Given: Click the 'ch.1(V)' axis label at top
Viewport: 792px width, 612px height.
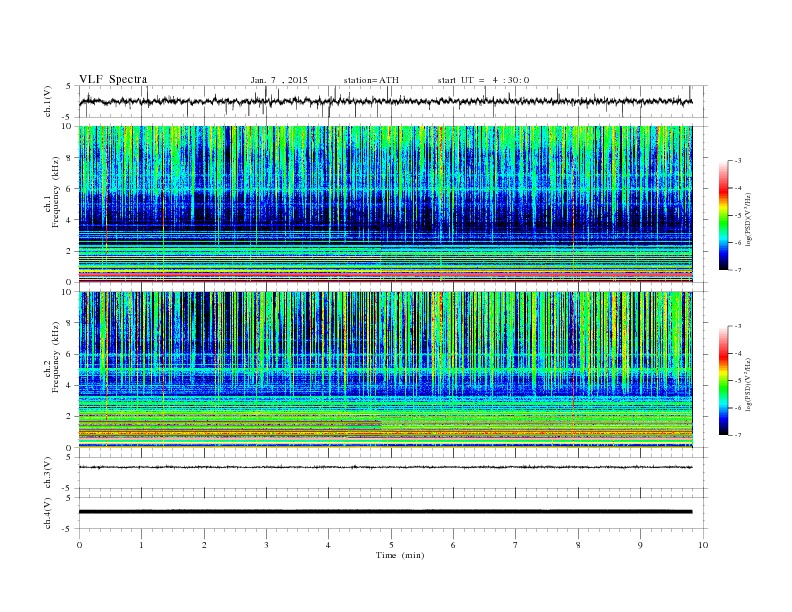Looking at the screenshot, I should (48, 101).
